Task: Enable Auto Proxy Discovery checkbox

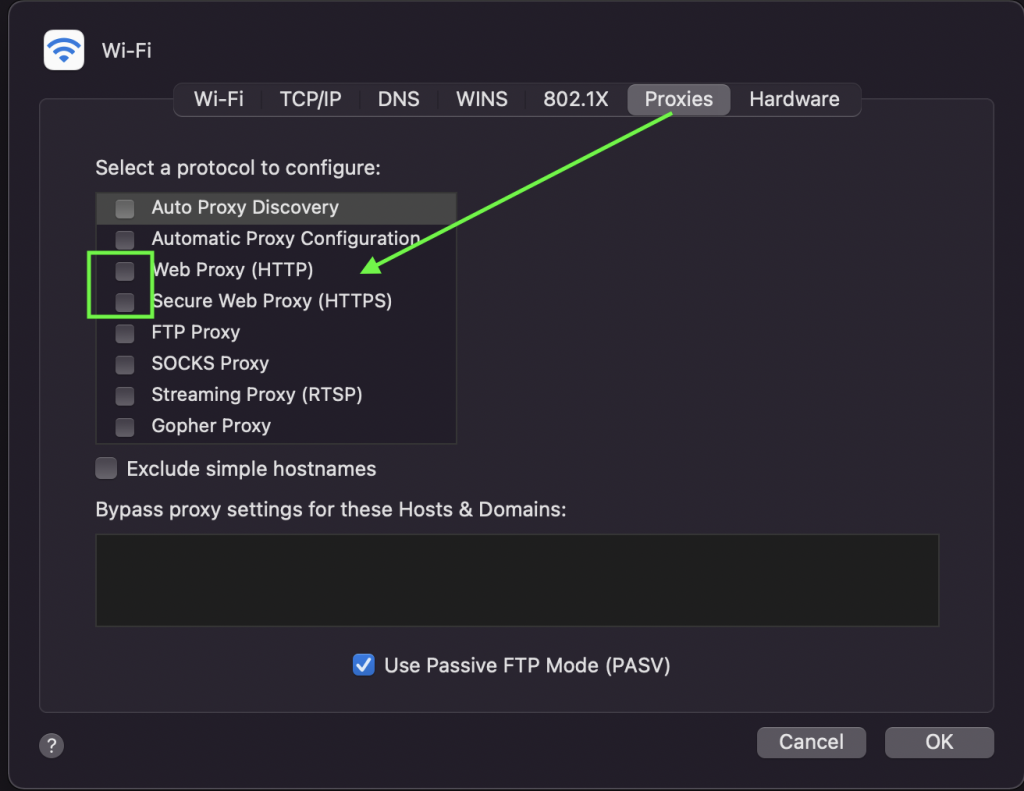Action: (x=125, y=208)
